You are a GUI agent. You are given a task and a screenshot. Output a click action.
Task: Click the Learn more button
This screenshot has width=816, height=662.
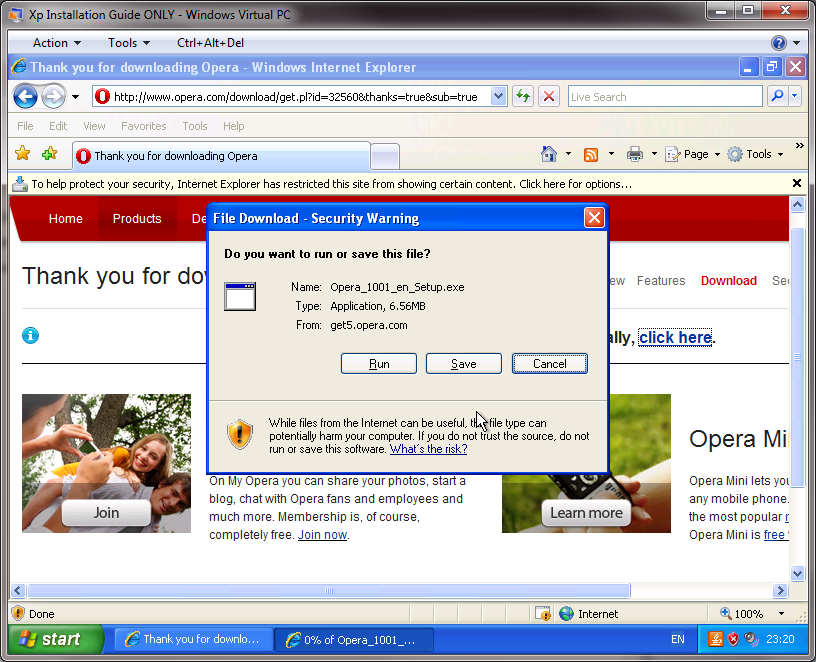coord(586,513)
